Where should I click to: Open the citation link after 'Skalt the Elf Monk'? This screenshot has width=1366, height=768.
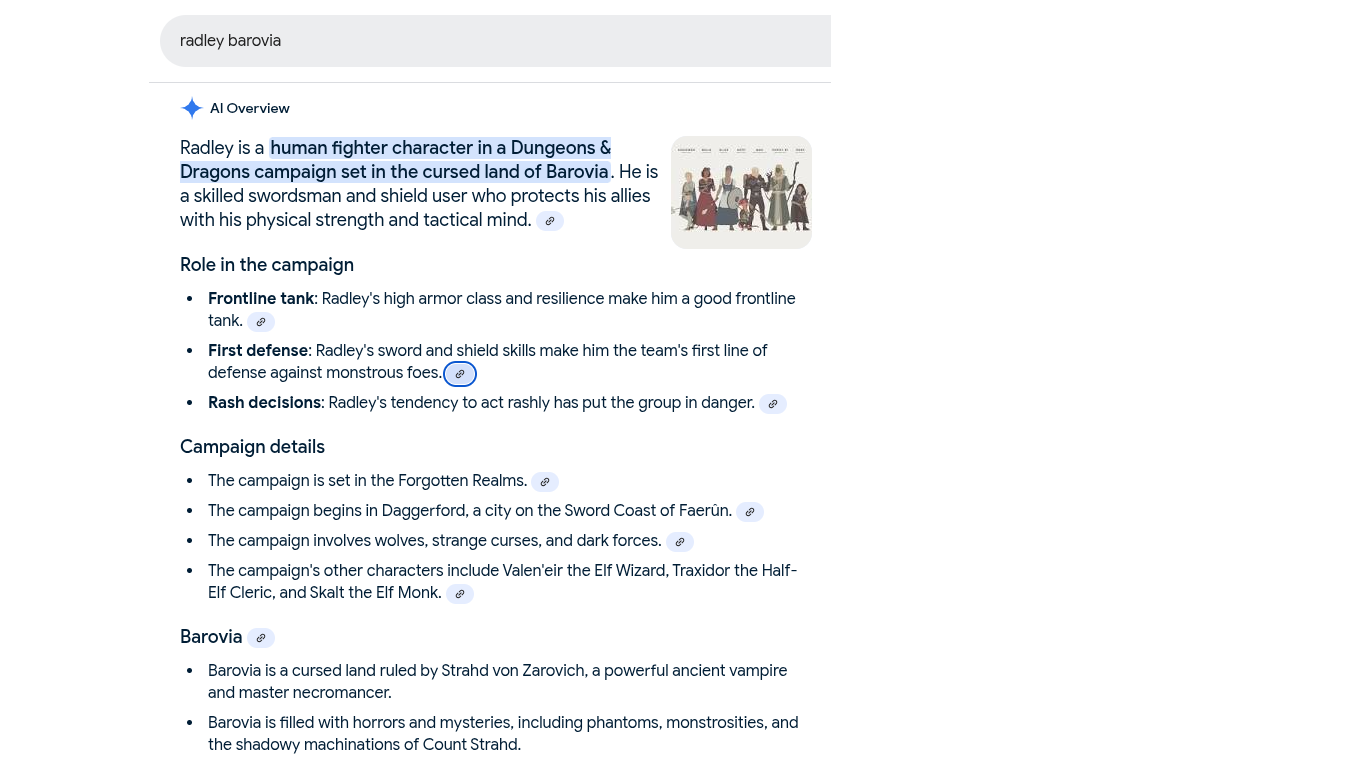tap(460, 594)
